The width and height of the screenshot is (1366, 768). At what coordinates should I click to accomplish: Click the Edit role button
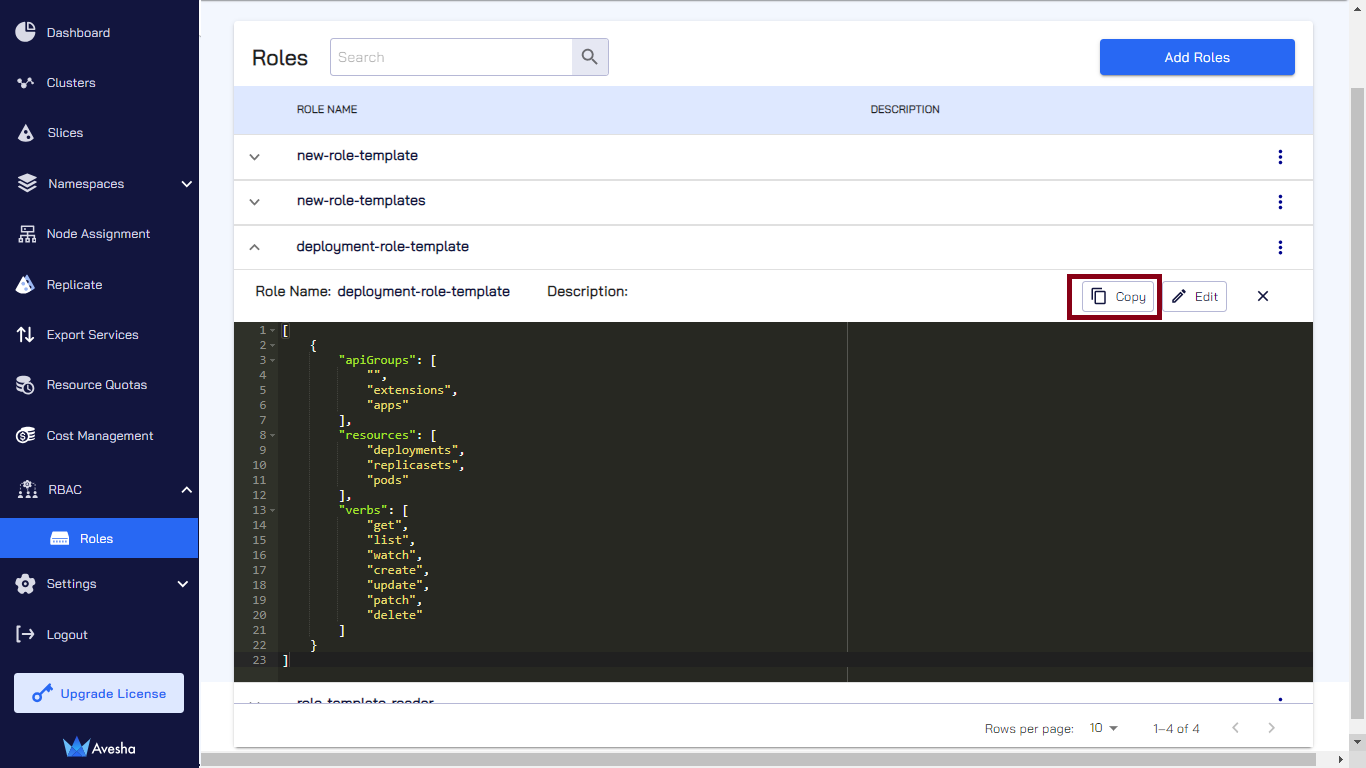[x=1194, y=296]
